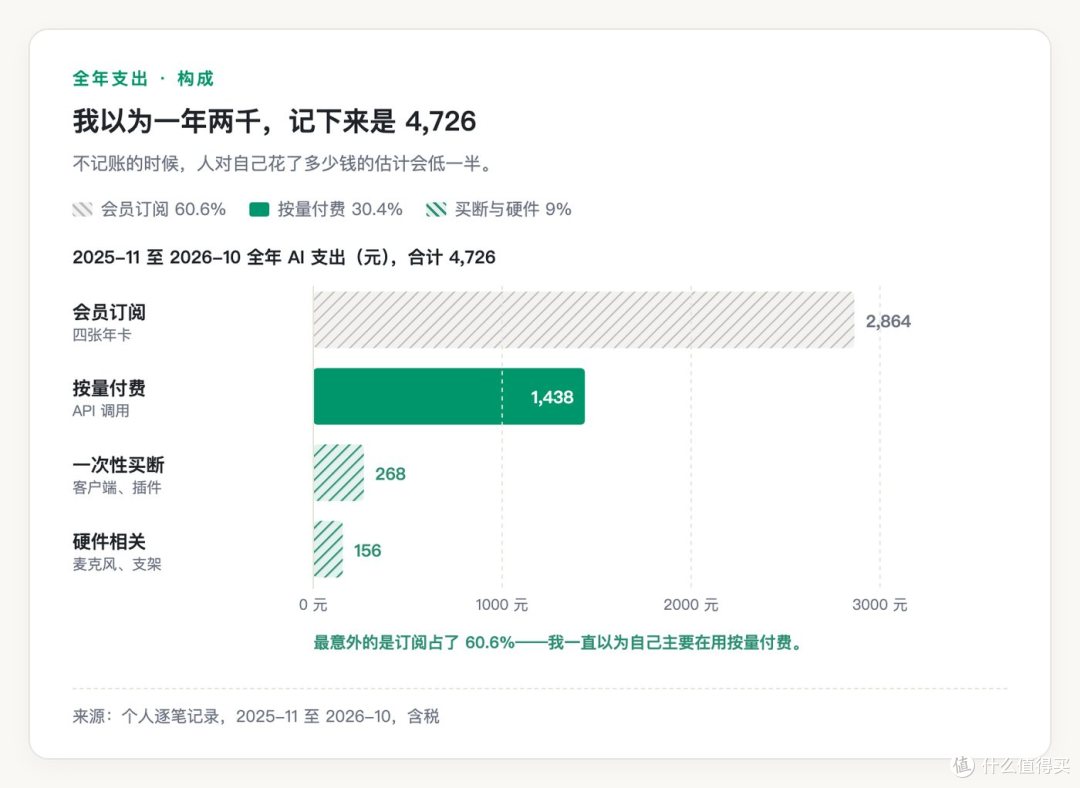Click the sublabel 客户端、插件

click(117, 488)
